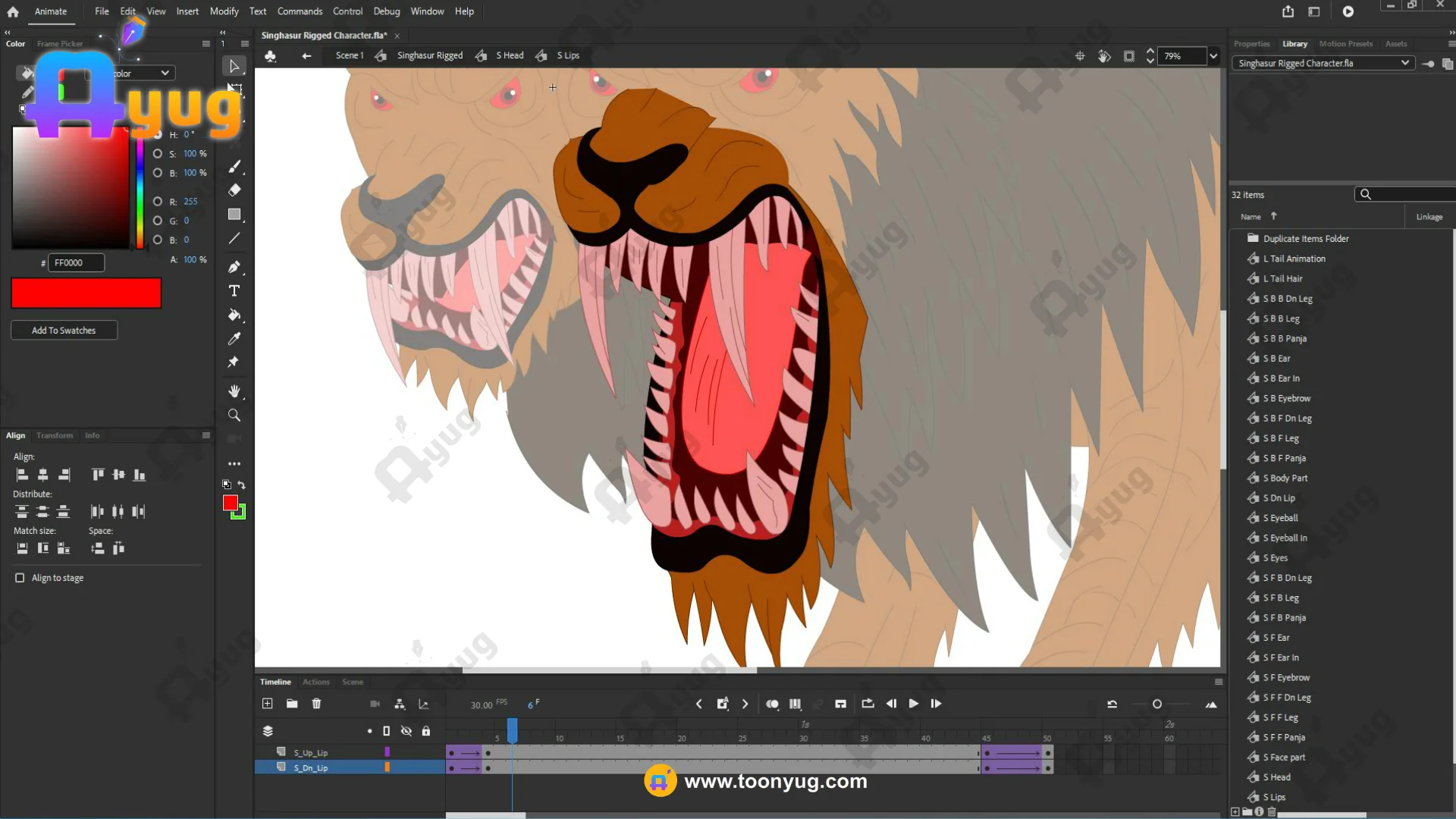Click Add To Swatches button
This screenshot has width=1456, height=819.
point(64,331)
